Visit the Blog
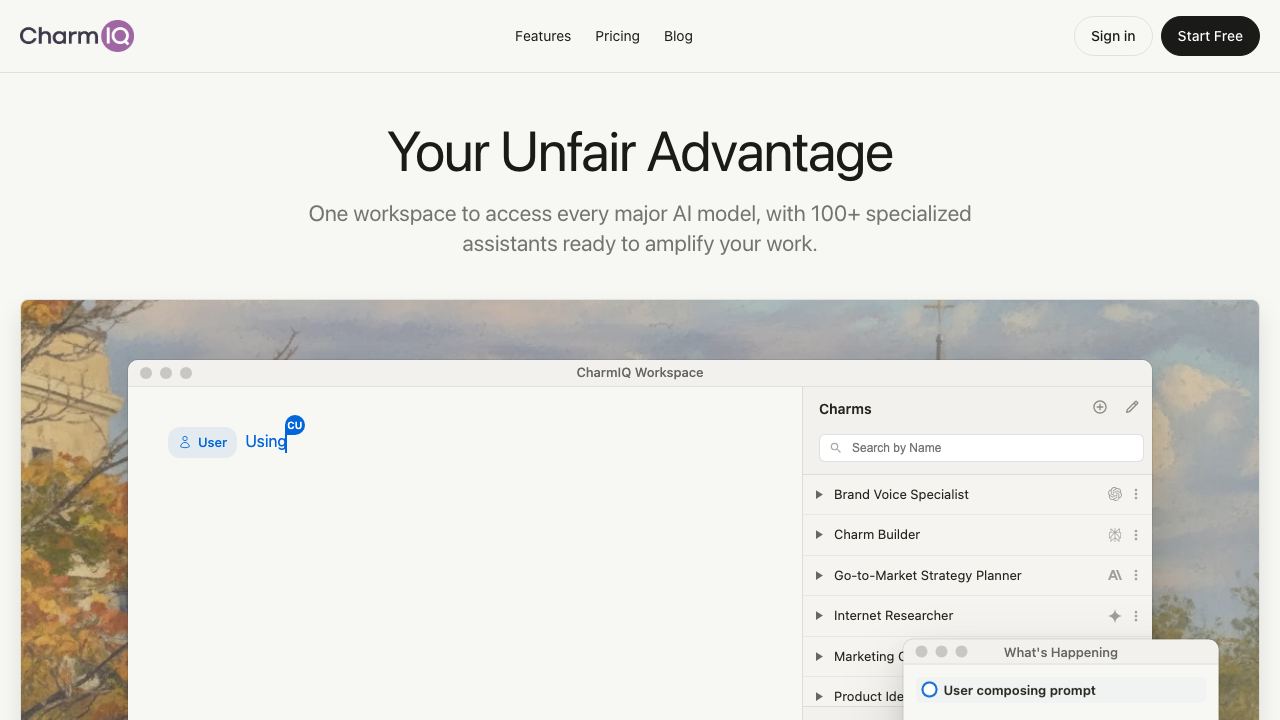The image size is (1280, 720). (x=678, y=36)
